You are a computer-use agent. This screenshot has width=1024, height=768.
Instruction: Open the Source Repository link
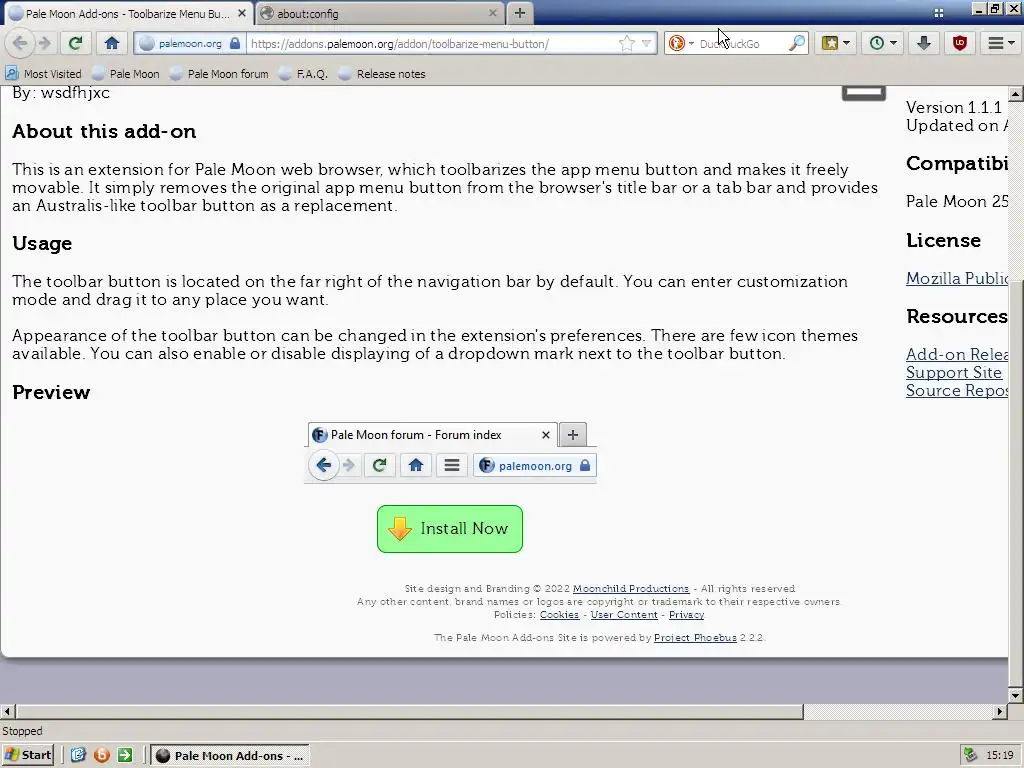pyautogui.click(x=957, y=391)
